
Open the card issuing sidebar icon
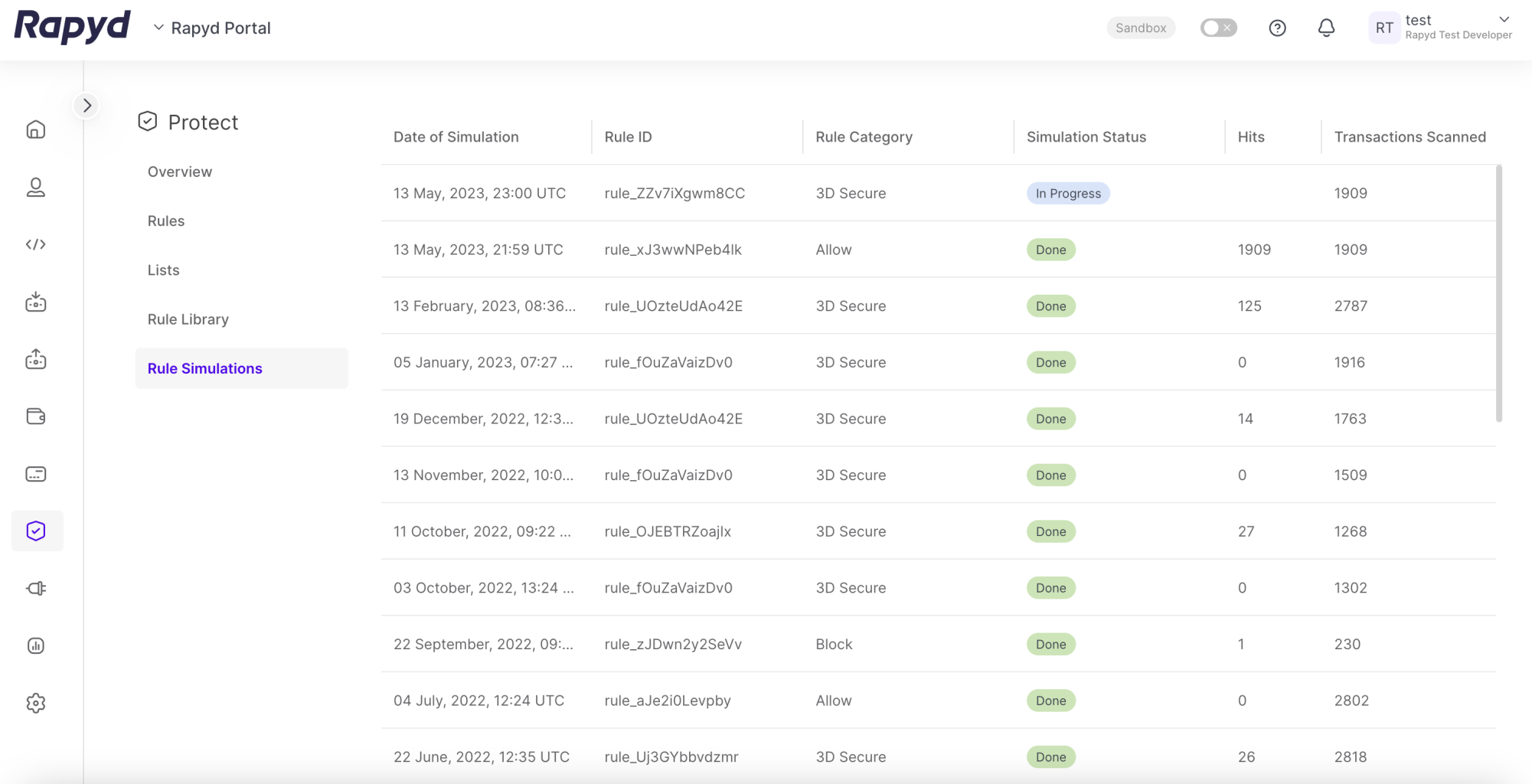(36, 474)
